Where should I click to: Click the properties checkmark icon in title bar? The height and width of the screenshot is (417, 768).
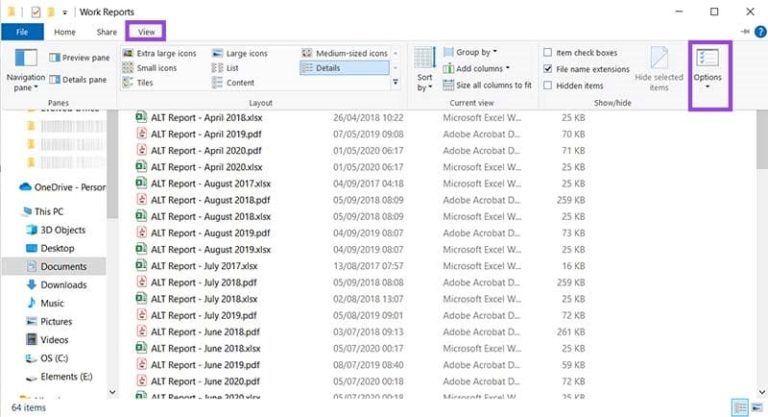pyautogui.click(x=36, y=12)
